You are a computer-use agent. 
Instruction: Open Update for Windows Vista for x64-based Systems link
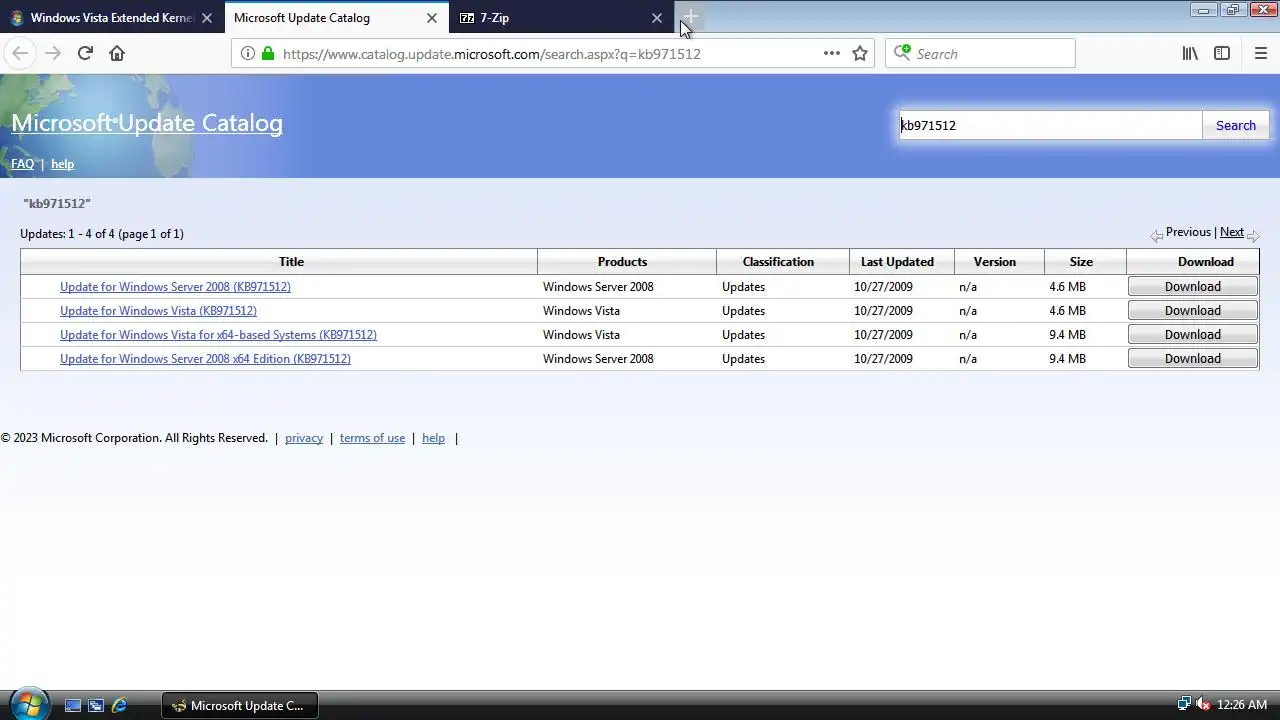coord(218,335)
